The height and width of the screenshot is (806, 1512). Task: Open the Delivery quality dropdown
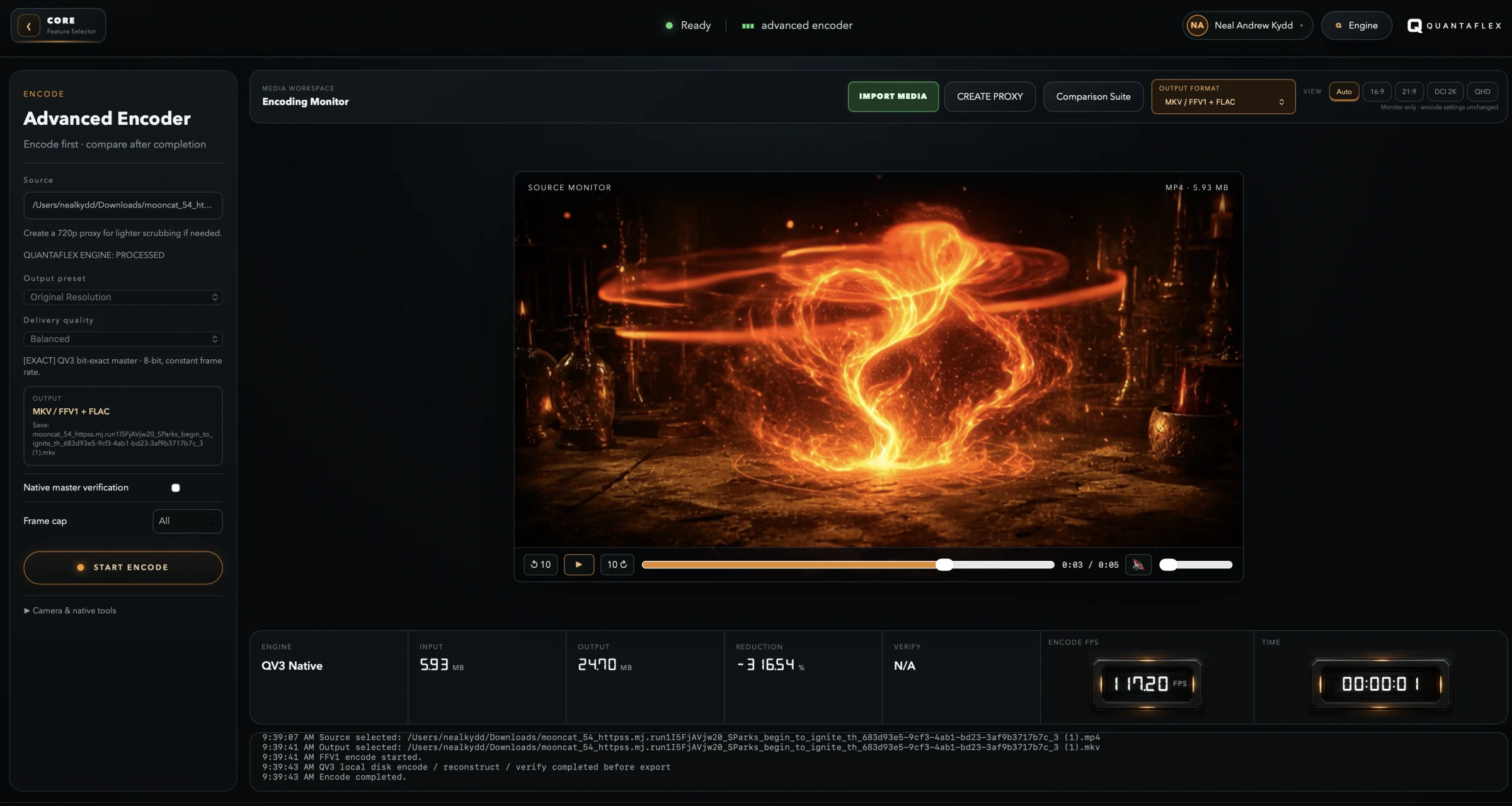click(x=123, y=339)
